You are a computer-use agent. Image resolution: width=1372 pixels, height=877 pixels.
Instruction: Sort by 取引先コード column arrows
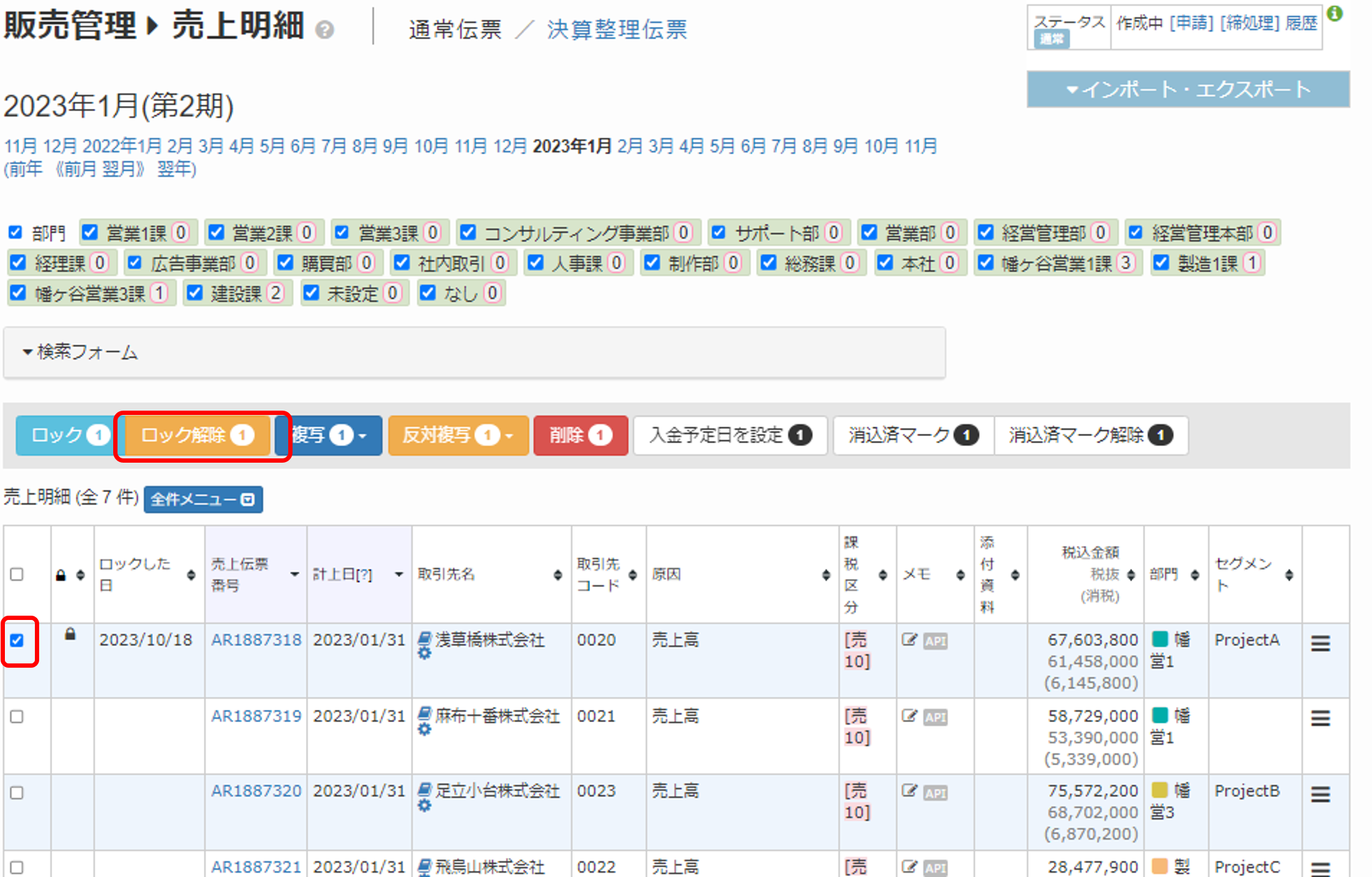[x=633, y=575]
